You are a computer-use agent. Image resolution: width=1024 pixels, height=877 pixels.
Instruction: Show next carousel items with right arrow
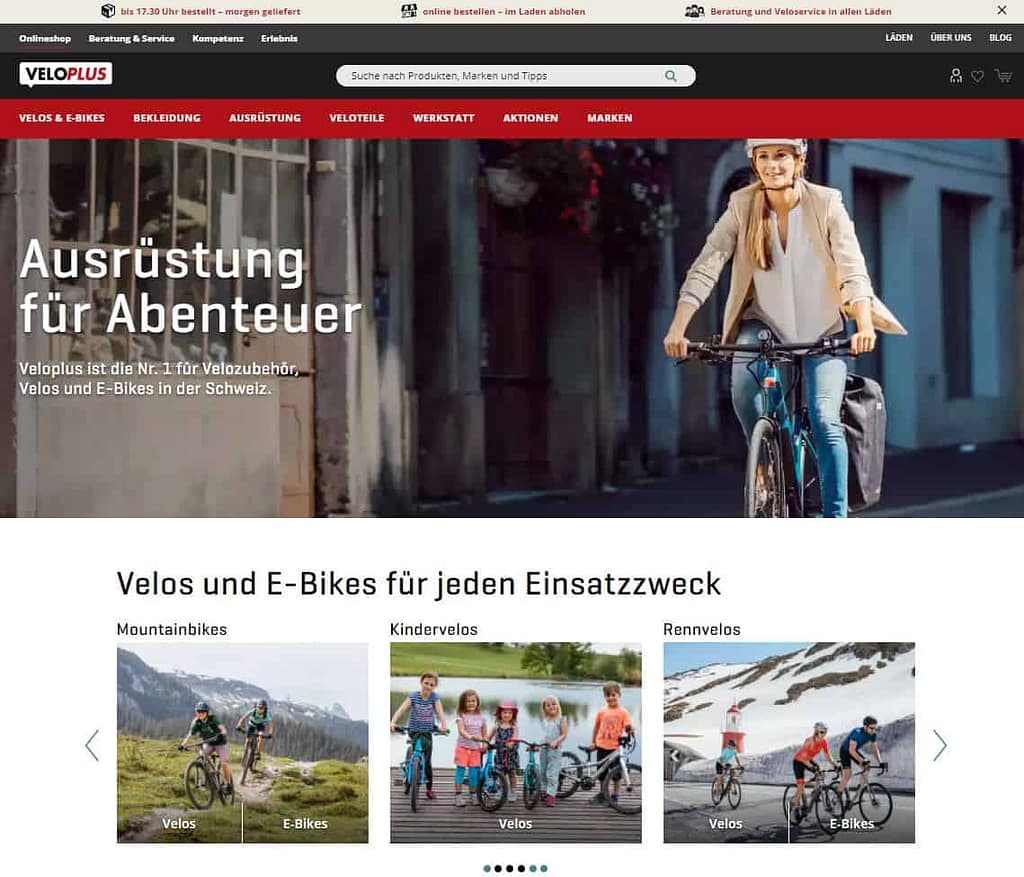tap(939, 745)
